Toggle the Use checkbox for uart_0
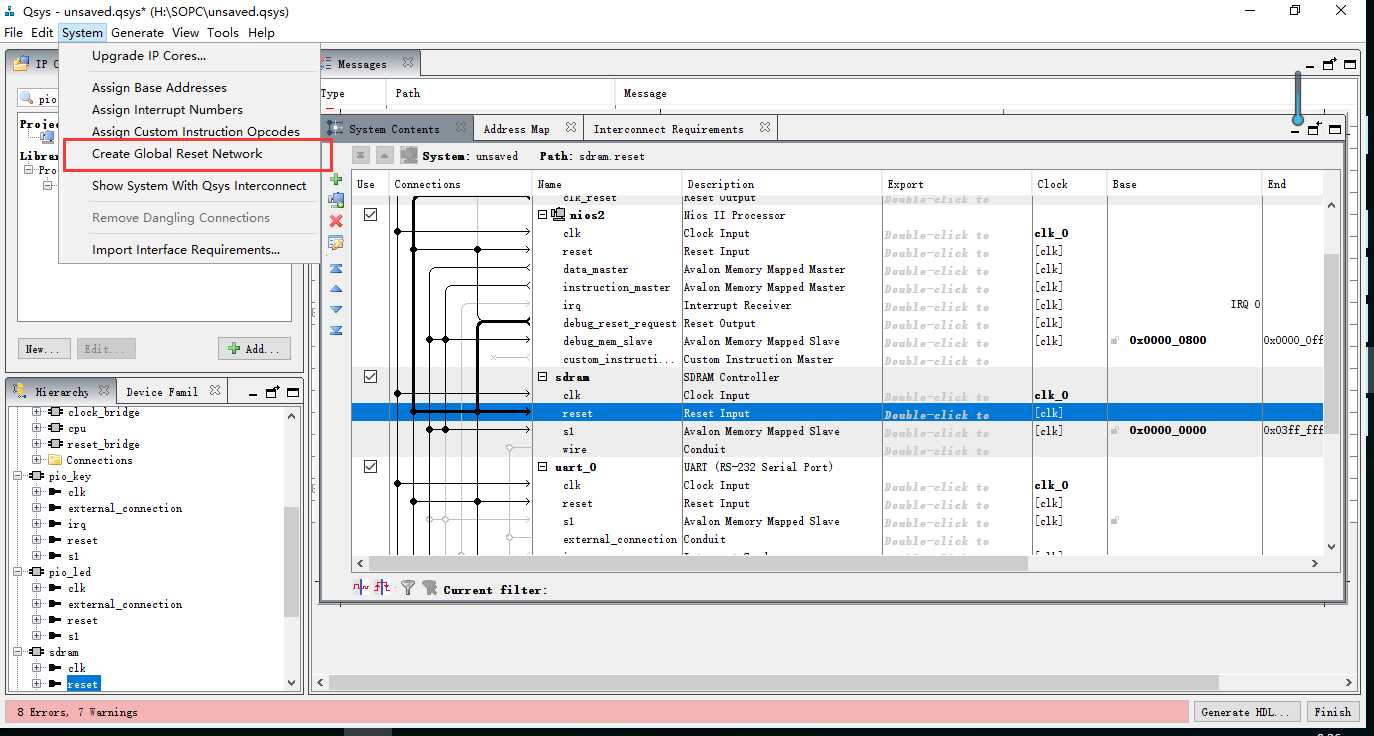 click(x=370, y=467)
